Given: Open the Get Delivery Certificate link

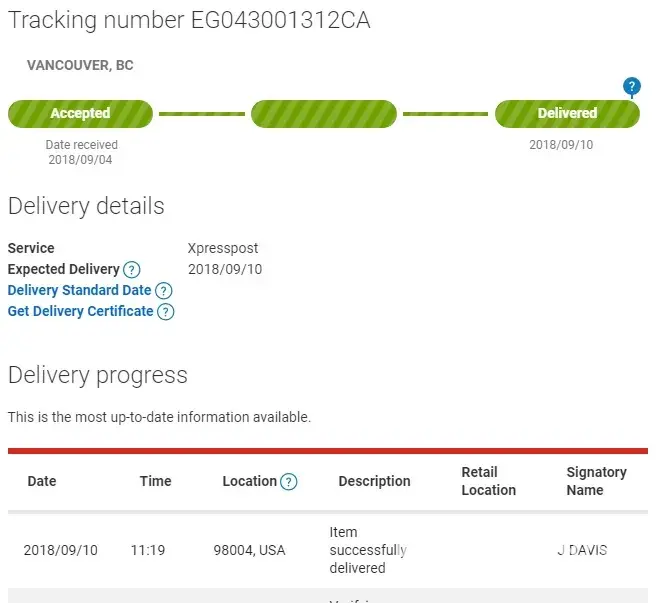Looking at the screenshot, I should [x=80, y=311].
